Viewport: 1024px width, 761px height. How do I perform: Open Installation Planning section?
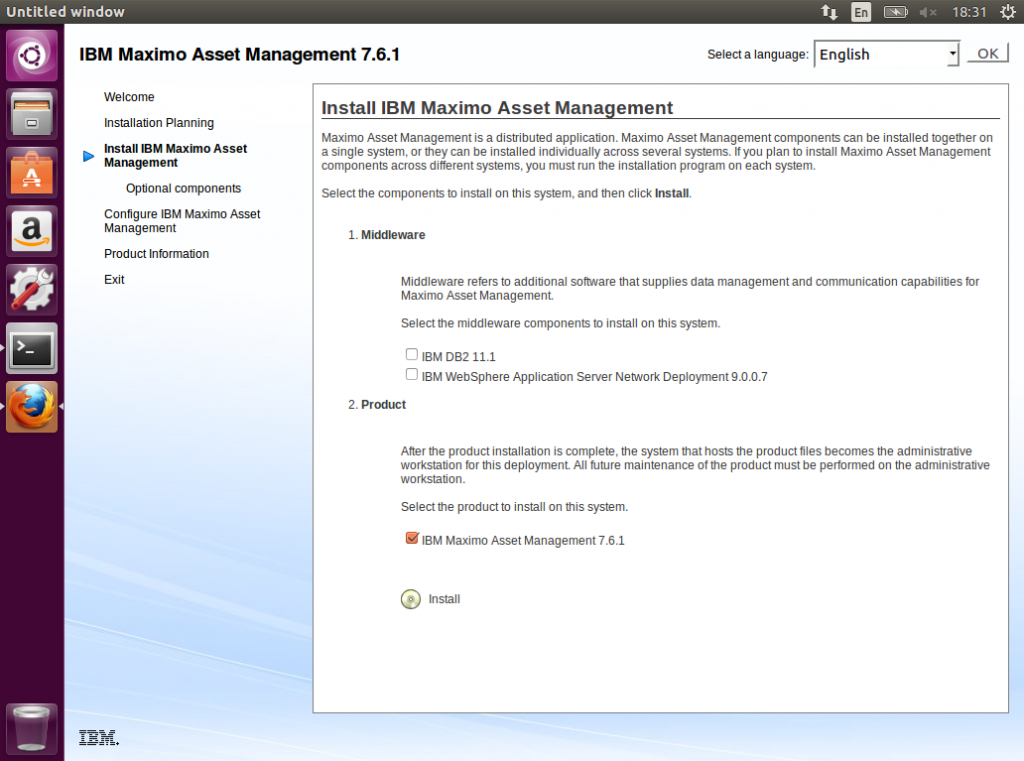159,123
